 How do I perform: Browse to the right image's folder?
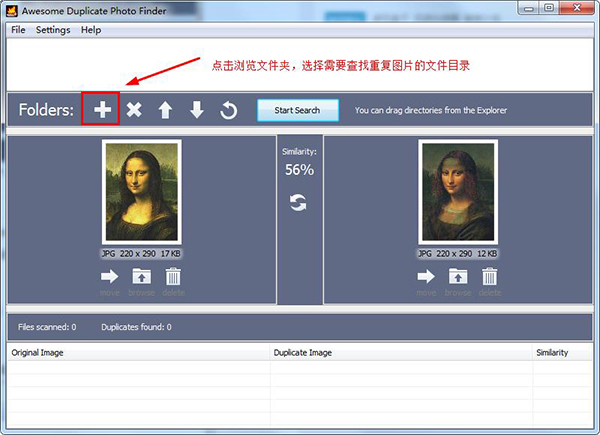tap(458, 276)
